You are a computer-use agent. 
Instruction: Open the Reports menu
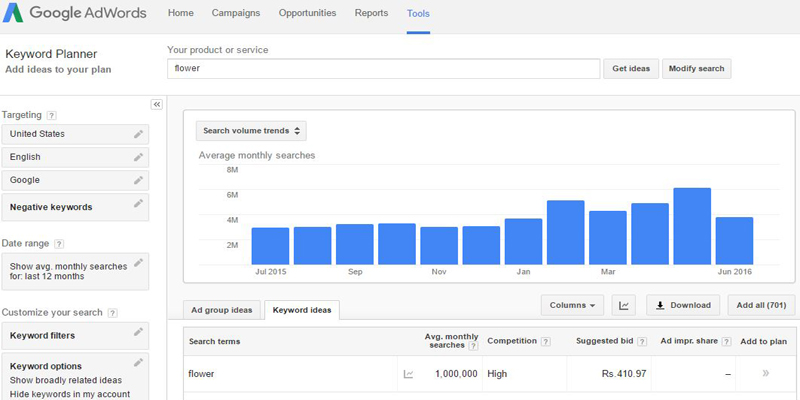[x=371, y=13]
